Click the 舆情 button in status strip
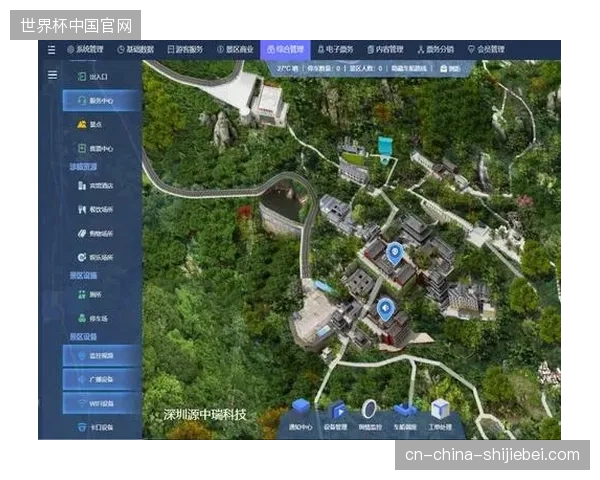Screen dimensions: 600x480 (450, 69)
